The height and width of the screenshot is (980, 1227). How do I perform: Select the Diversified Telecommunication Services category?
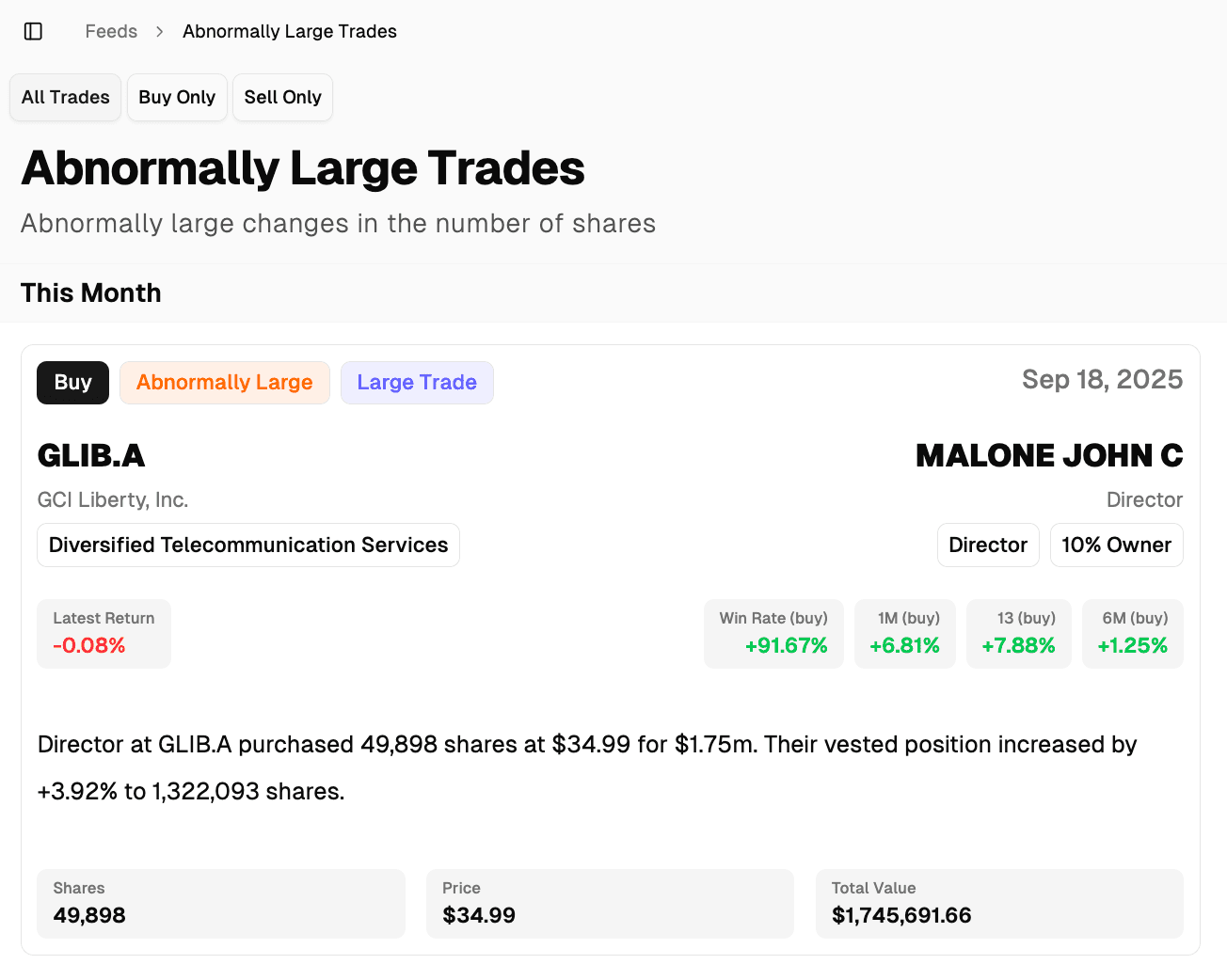(x=247, y=545)
